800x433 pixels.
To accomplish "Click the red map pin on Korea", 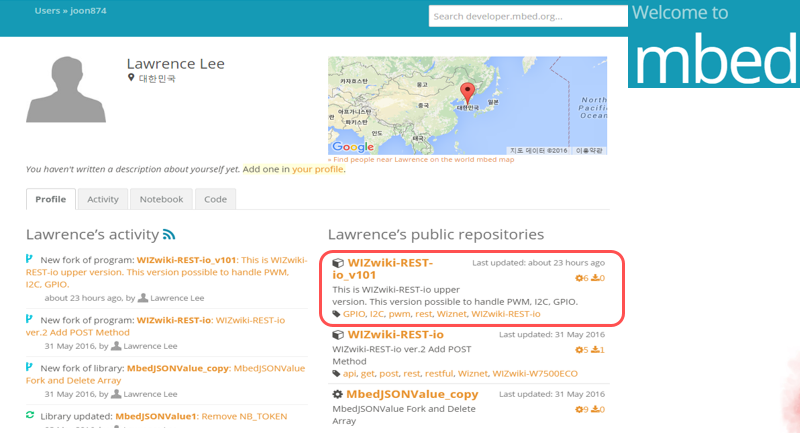I will [467, 93].
